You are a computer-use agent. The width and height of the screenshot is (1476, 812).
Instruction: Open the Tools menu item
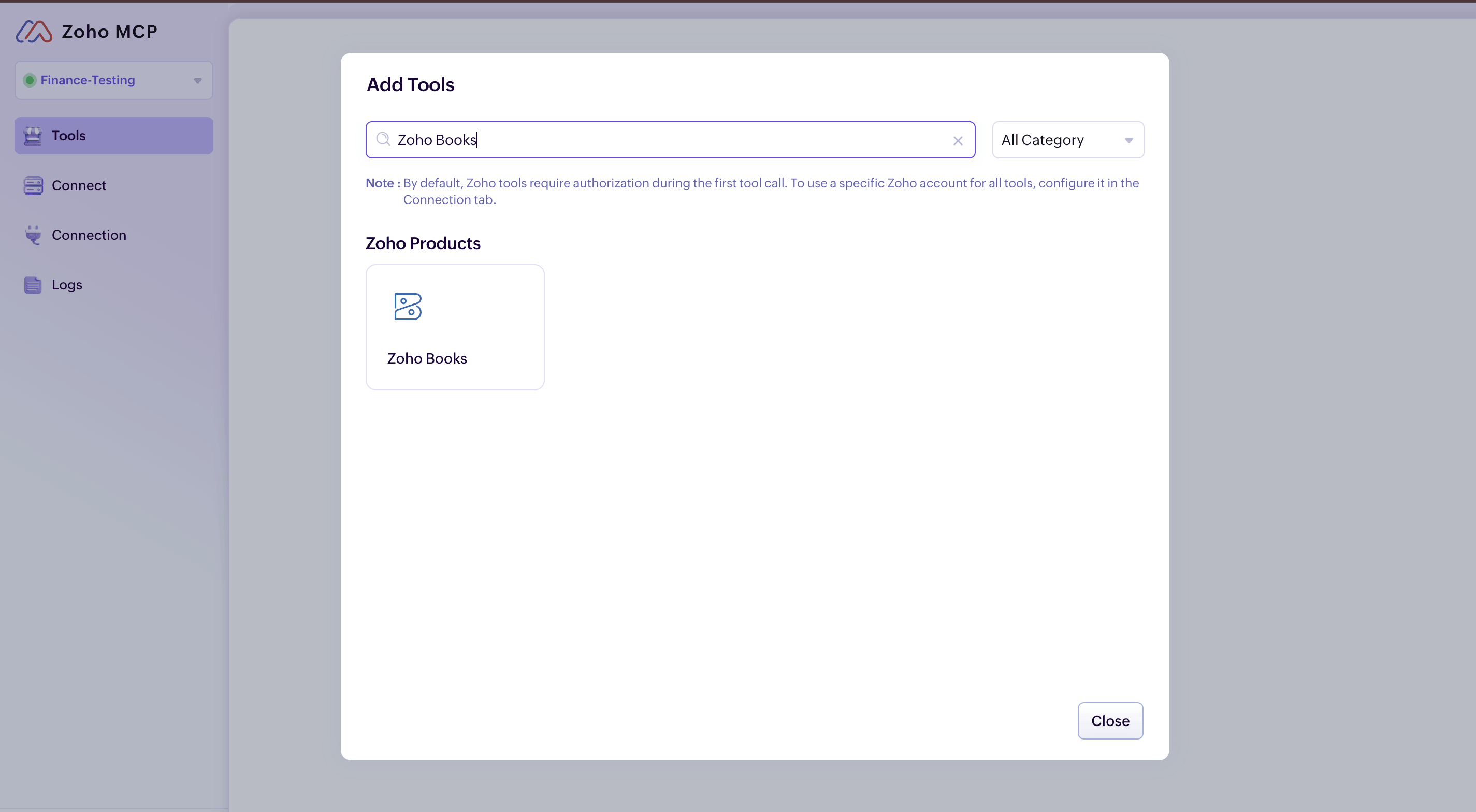[68, 136]
